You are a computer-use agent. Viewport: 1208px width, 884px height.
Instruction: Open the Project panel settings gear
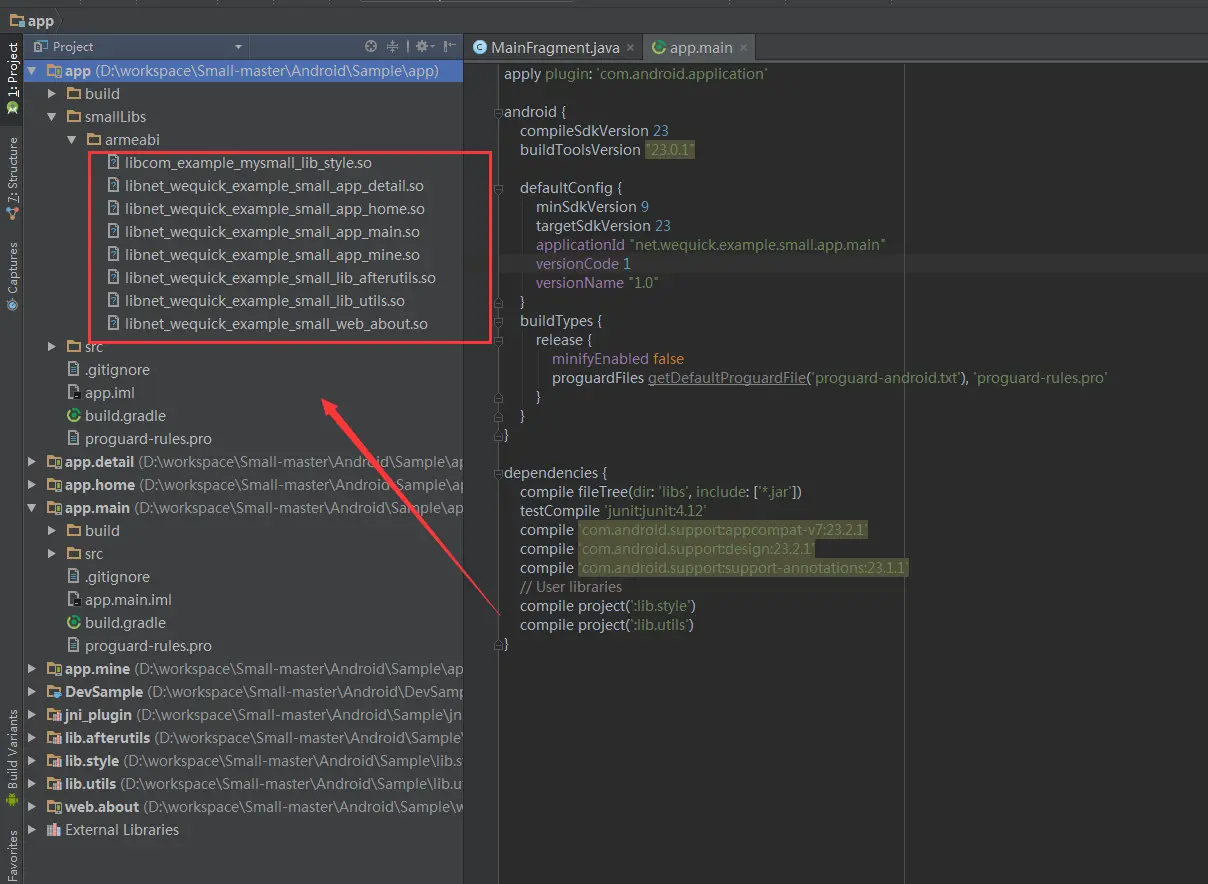[x=423, y=47]
